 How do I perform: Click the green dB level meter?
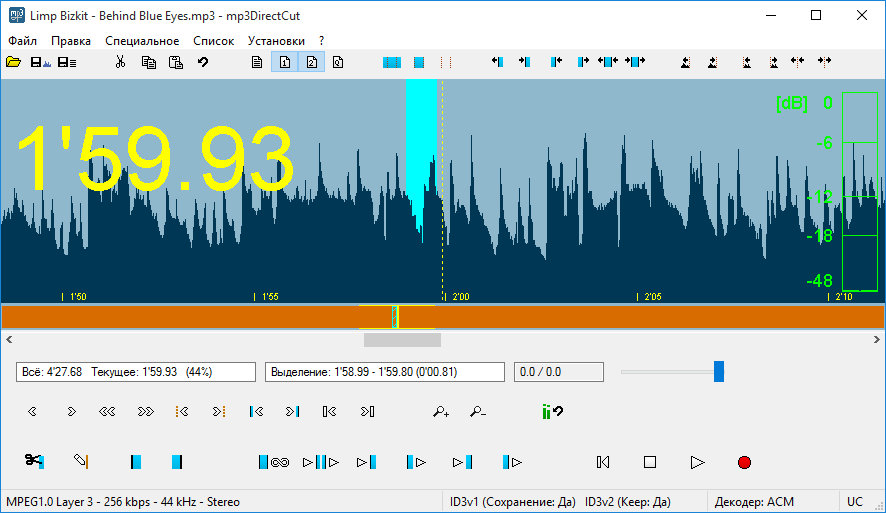click(x=859, y=191)
